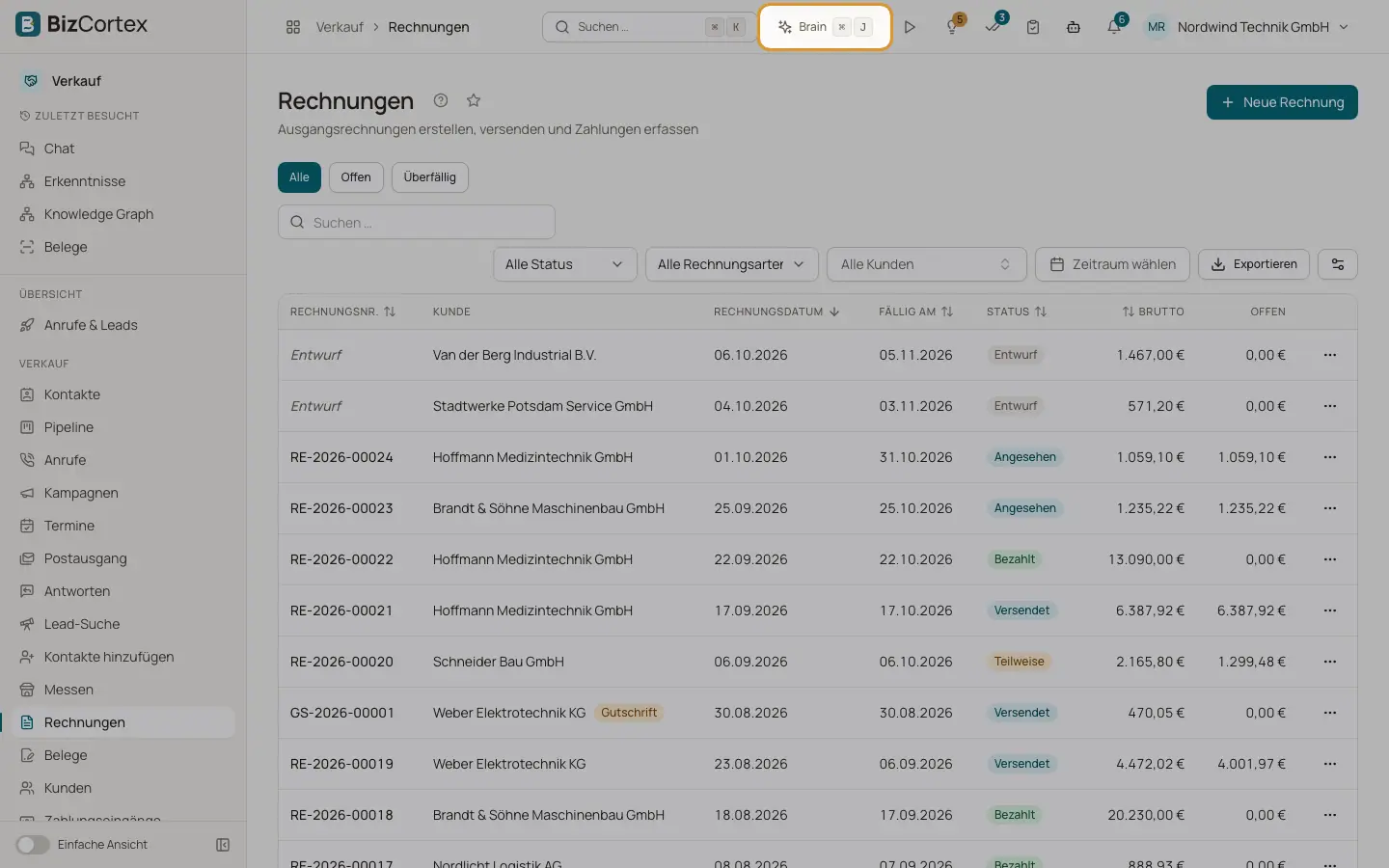Open the lightbulb insights icon with badge 5

click(x=952, y=27)
